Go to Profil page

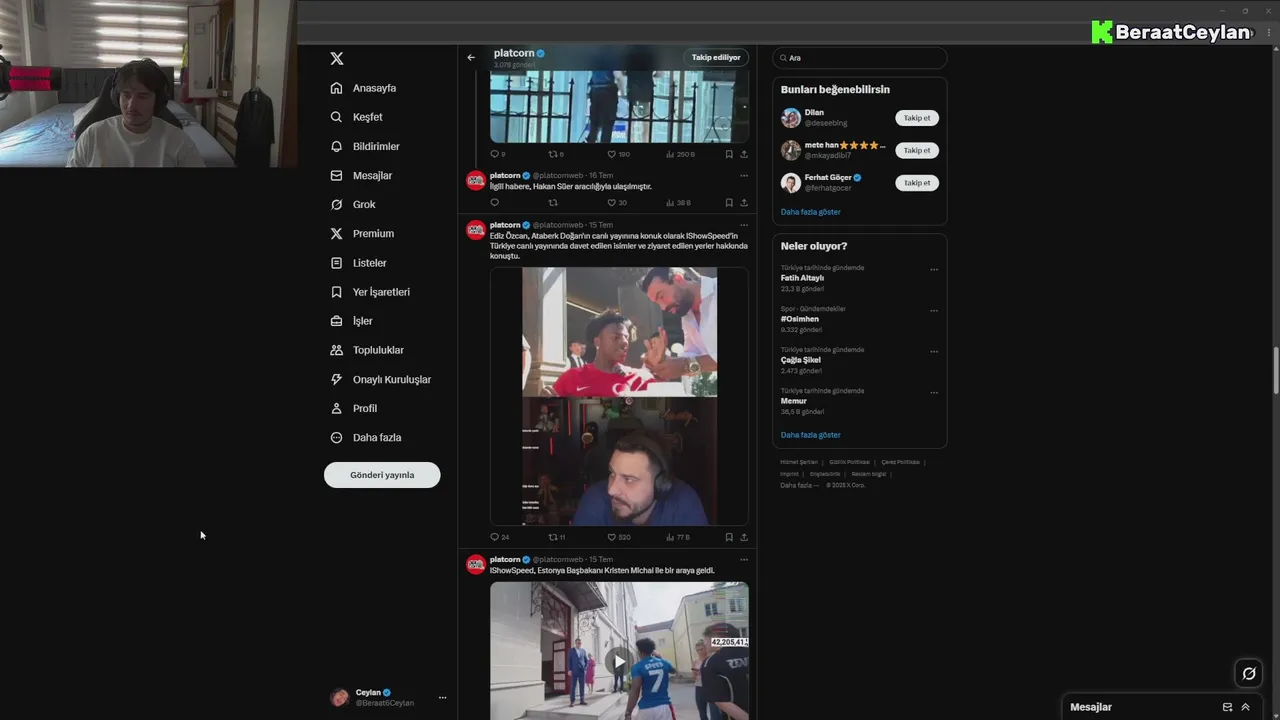[x=354, y=408]
